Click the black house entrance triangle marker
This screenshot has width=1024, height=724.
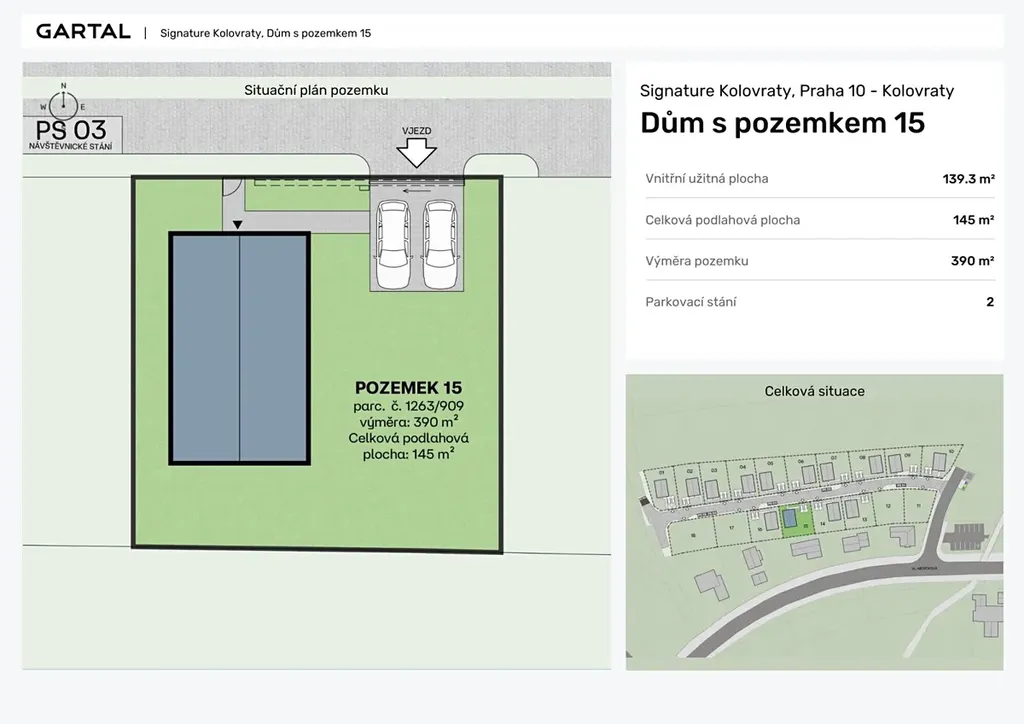coord(237,226)
